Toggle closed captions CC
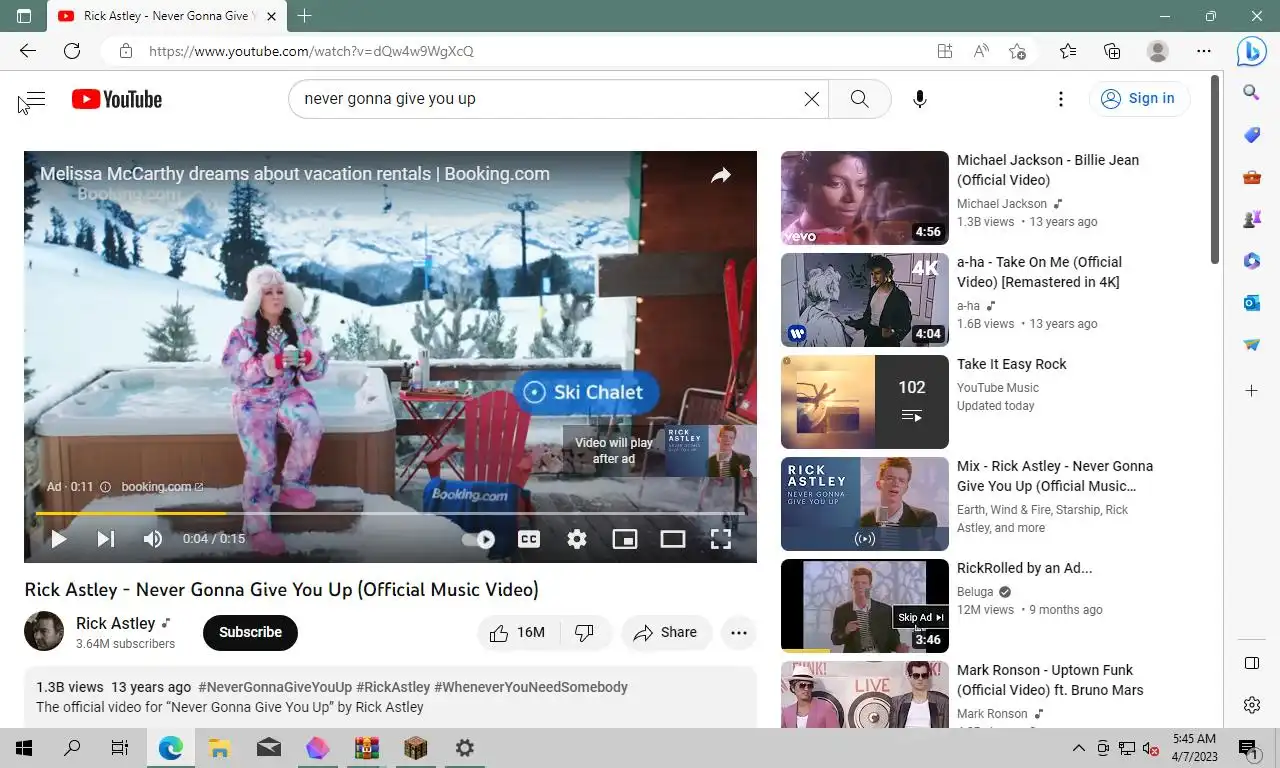This screenshot has width=1280, height=768. 529,539
